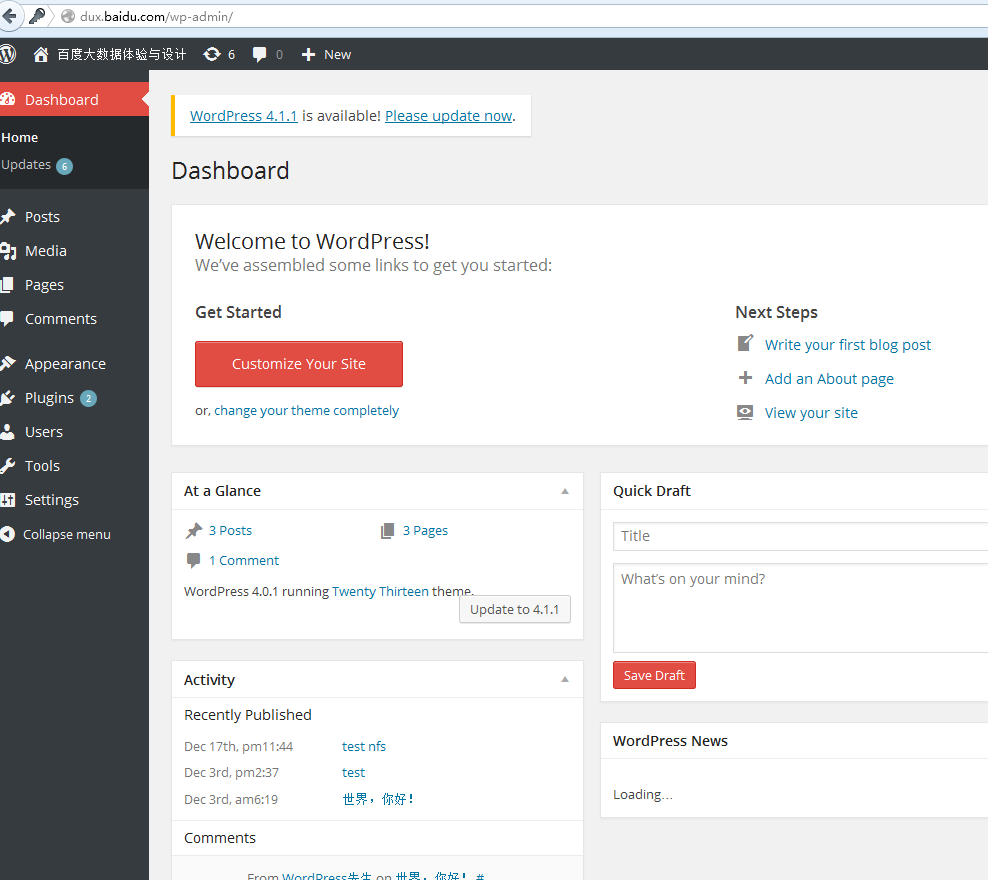Click Collapse menu text

pos(67,534)
